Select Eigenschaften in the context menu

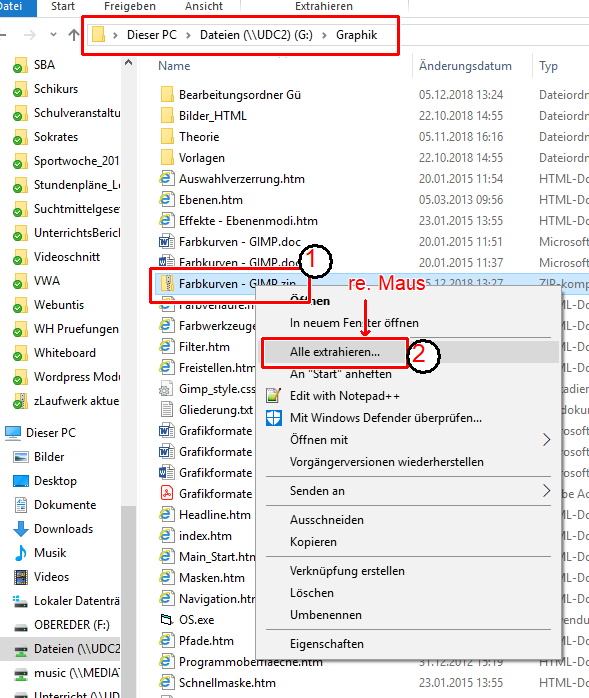click(x=326, y=644)
